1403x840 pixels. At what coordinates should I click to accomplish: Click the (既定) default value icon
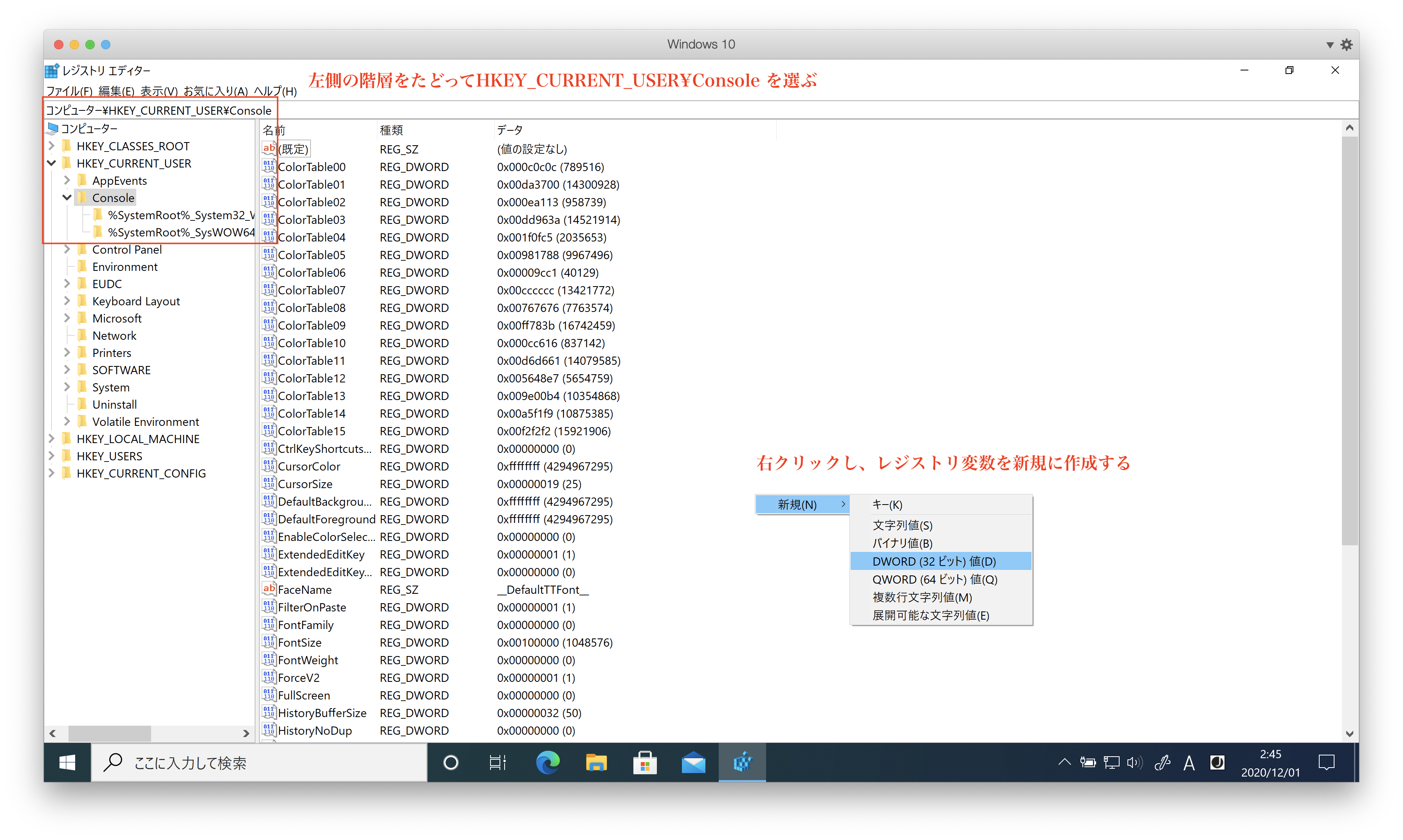[269, 149]
